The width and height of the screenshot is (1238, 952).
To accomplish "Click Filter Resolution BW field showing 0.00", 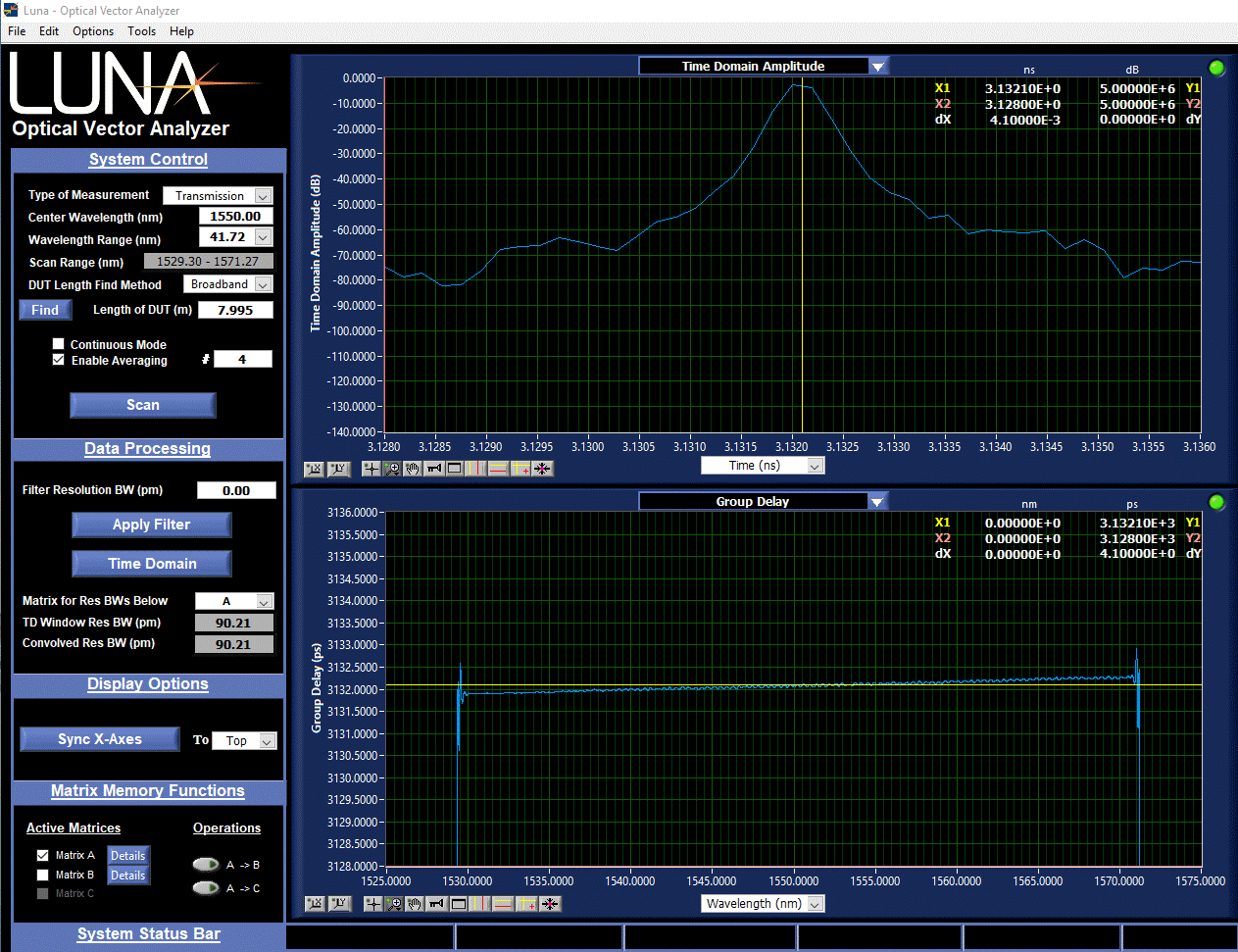I will 236,490.
